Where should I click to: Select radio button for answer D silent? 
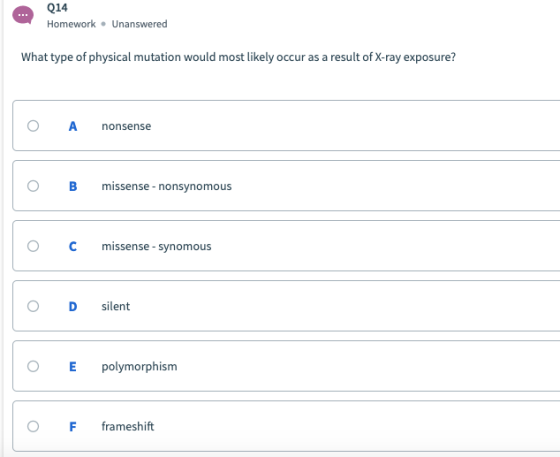click(x=33, y=306)
